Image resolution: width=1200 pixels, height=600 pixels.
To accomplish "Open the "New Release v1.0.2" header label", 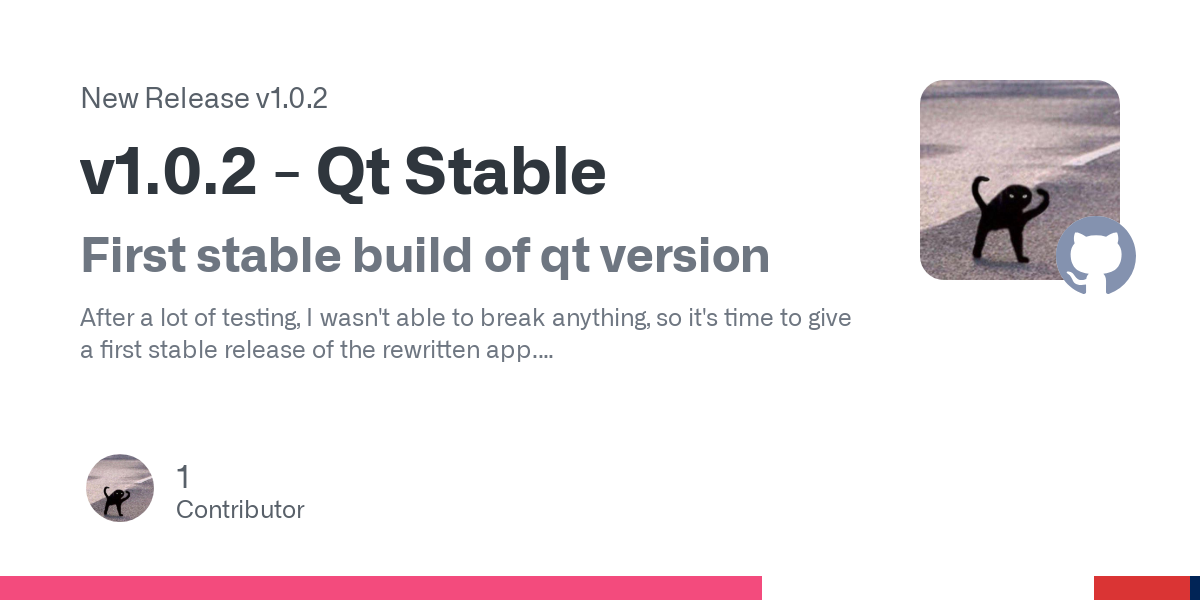I will coord(204,99).
